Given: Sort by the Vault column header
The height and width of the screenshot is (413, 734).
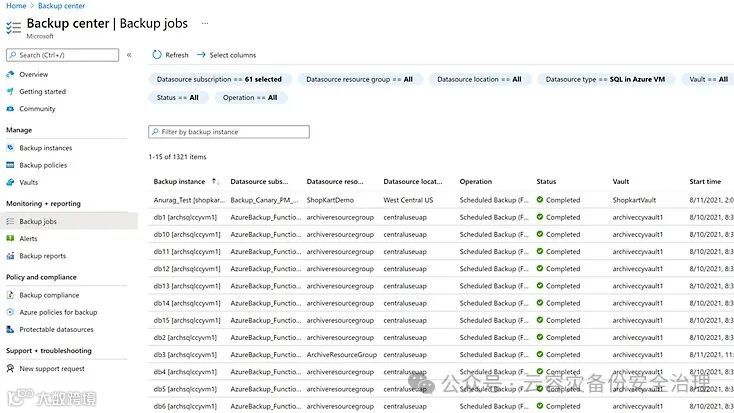Looking at the screenshot, I should (x=621, y=181).
